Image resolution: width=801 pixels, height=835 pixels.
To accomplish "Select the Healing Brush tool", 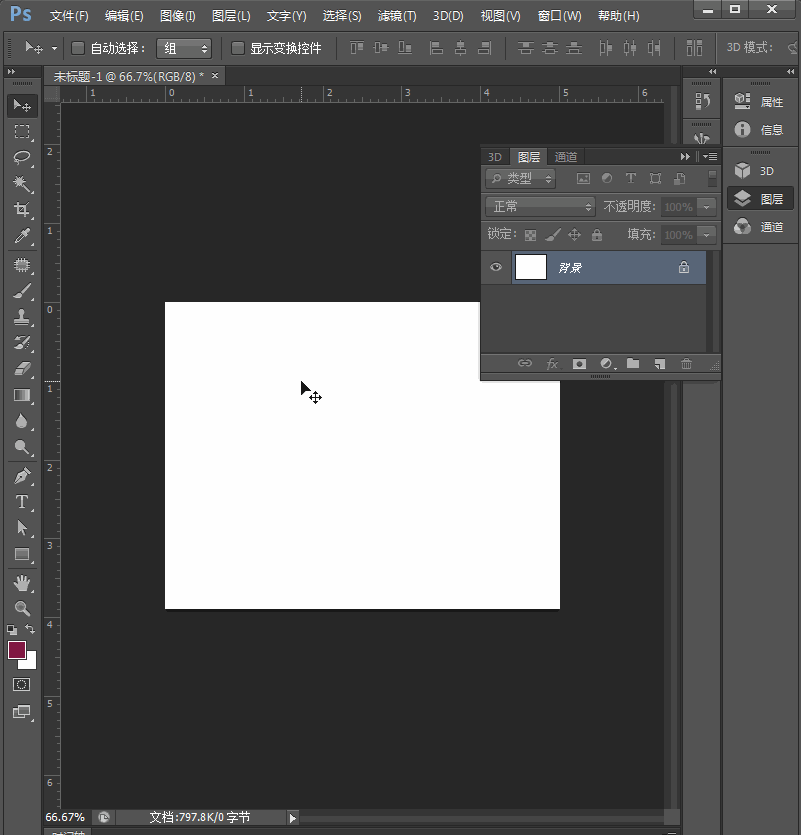I will click(x=22, y=265).
